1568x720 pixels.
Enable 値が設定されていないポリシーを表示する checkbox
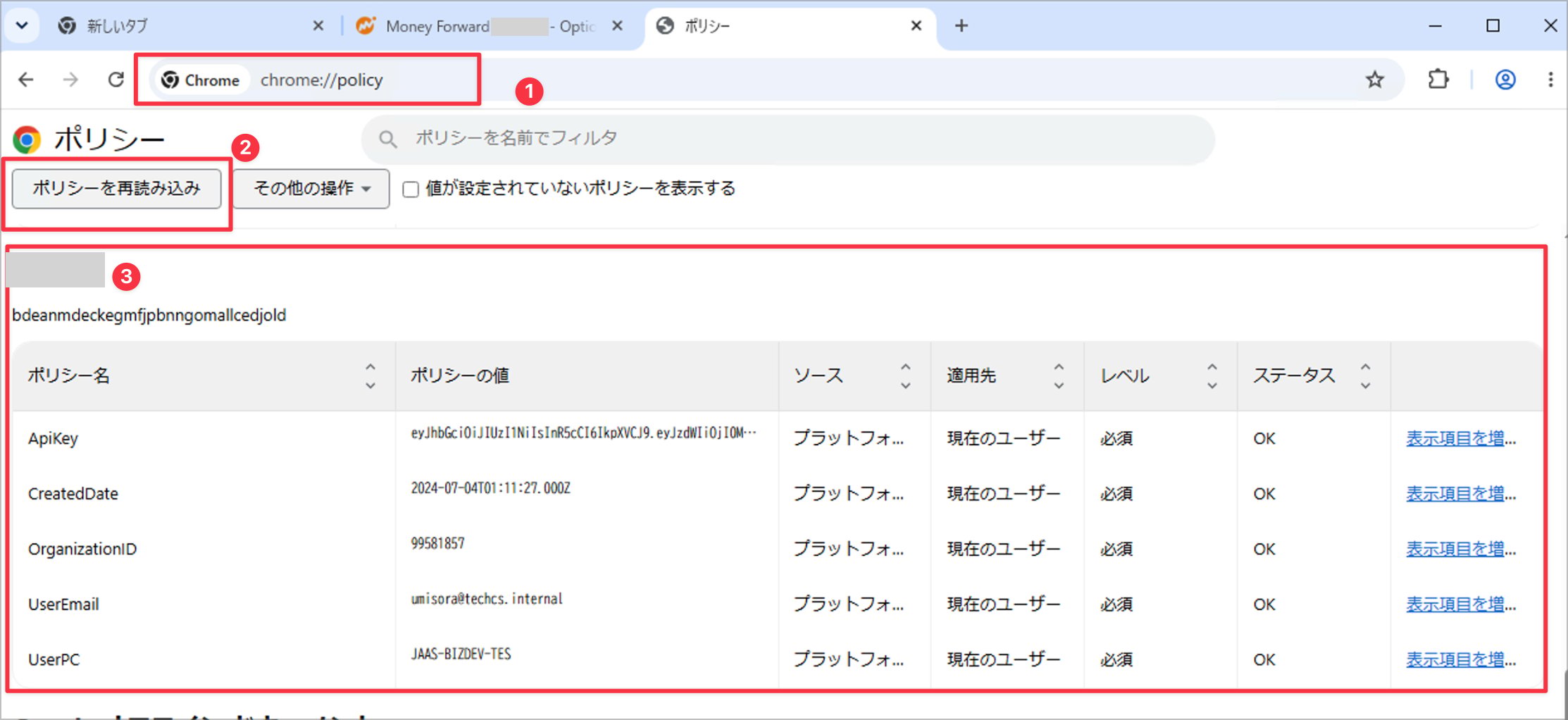[x=411, y=189]
